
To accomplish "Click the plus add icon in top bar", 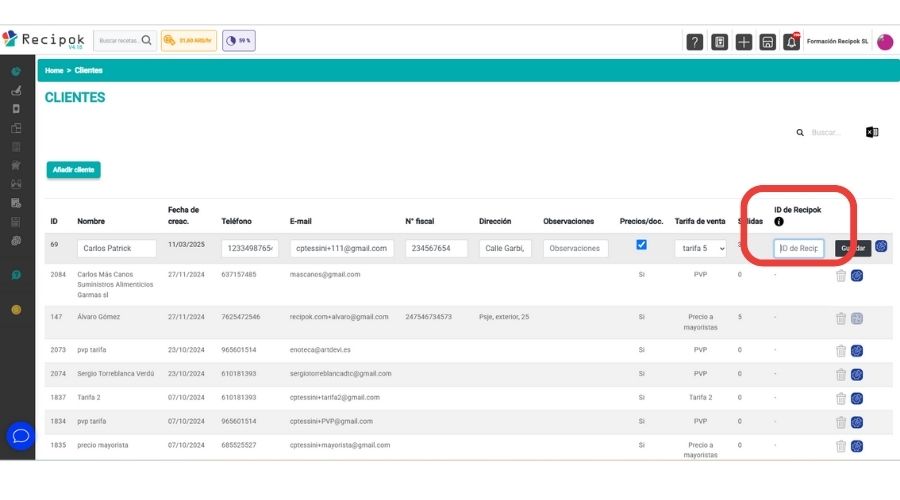I will point(743,41).
